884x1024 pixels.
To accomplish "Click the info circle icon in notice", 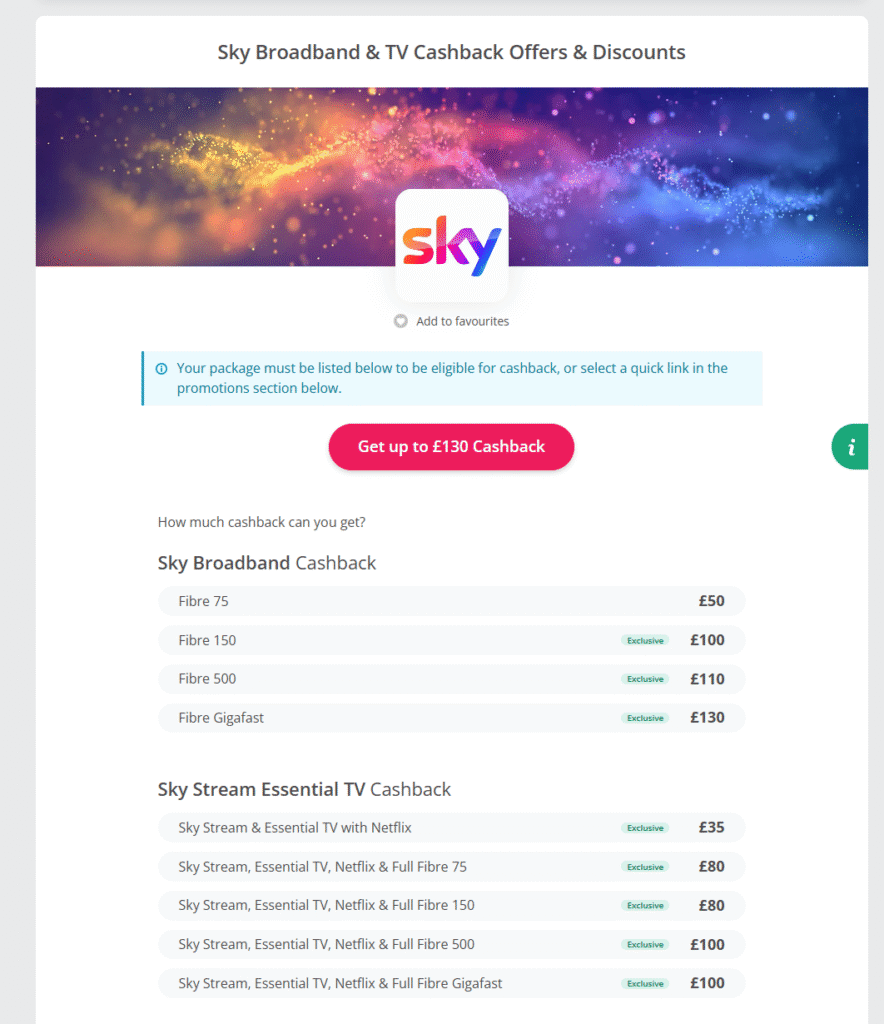I will tap(161, 369).
